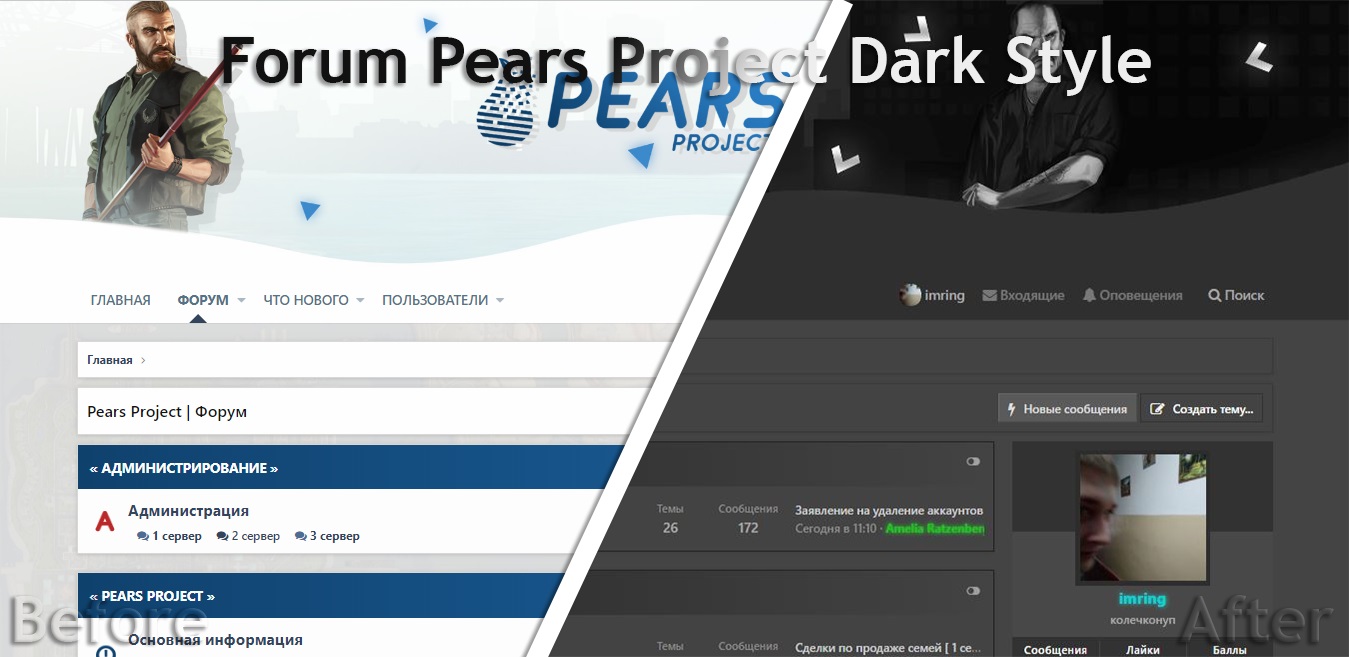Click the Сообщения count 172
Viewport: 1349px width, 657px height.
[x=748, y=528]
